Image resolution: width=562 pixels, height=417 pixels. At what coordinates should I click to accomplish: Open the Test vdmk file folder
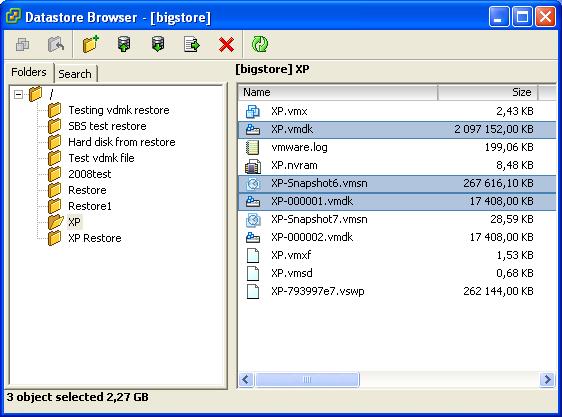[x=101, y=158]
